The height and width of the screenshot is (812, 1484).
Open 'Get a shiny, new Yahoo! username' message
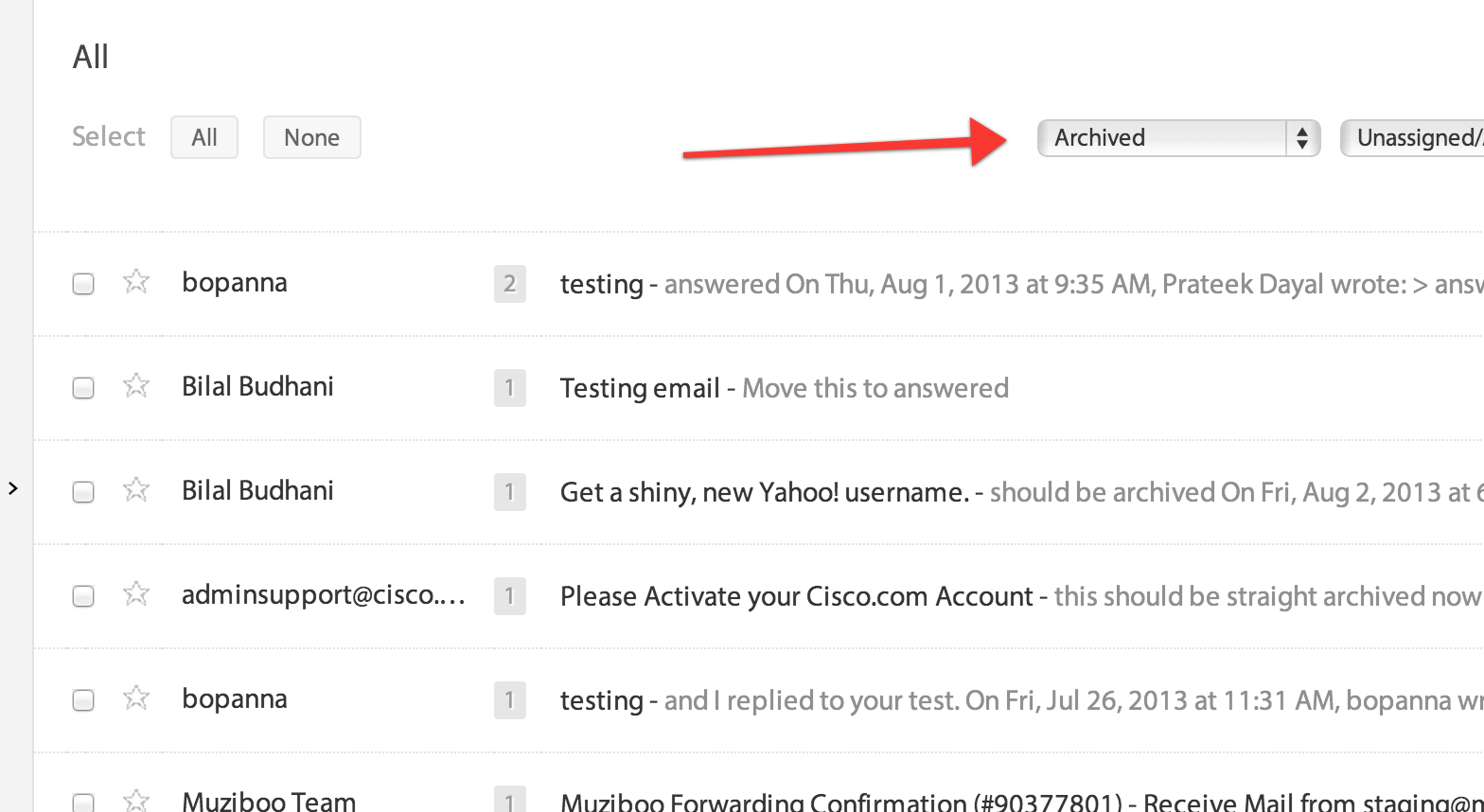click(x=765, y=492)
